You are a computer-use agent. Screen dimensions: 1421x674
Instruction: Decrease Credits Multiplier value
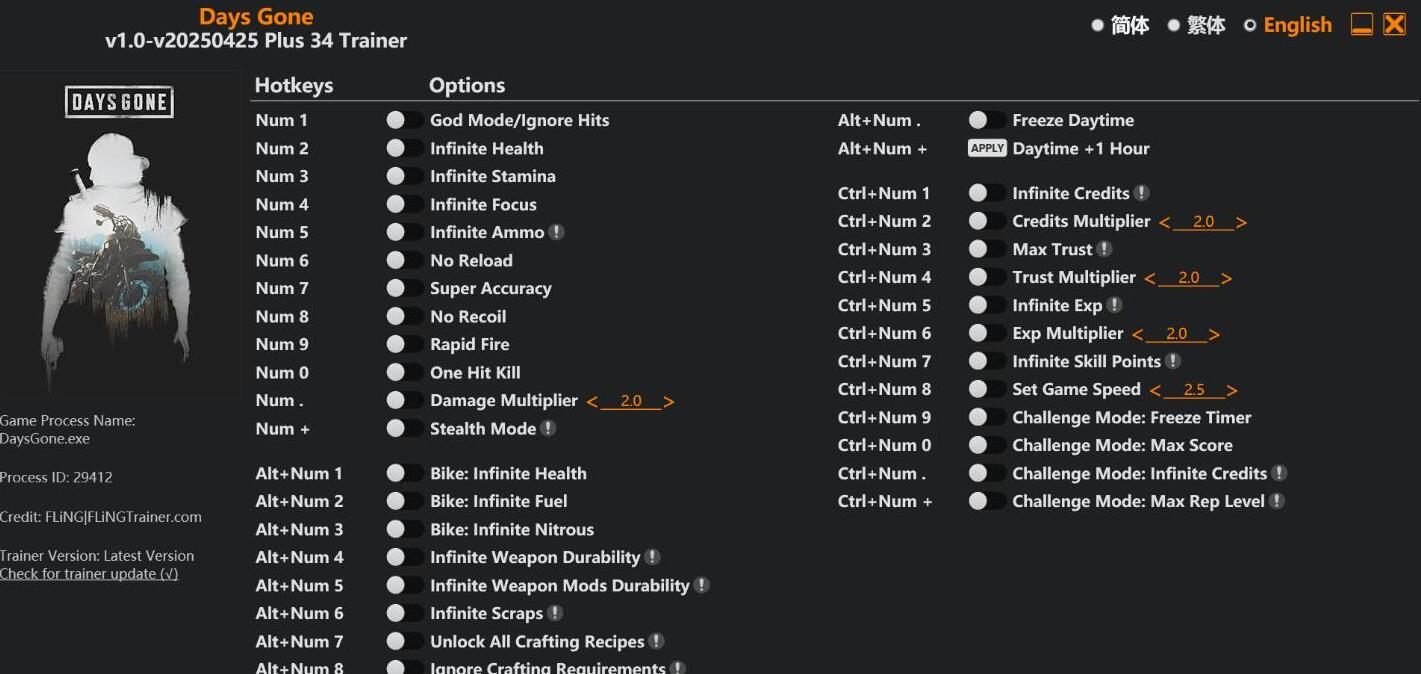pyautogui.click(x=1164, y=222)
